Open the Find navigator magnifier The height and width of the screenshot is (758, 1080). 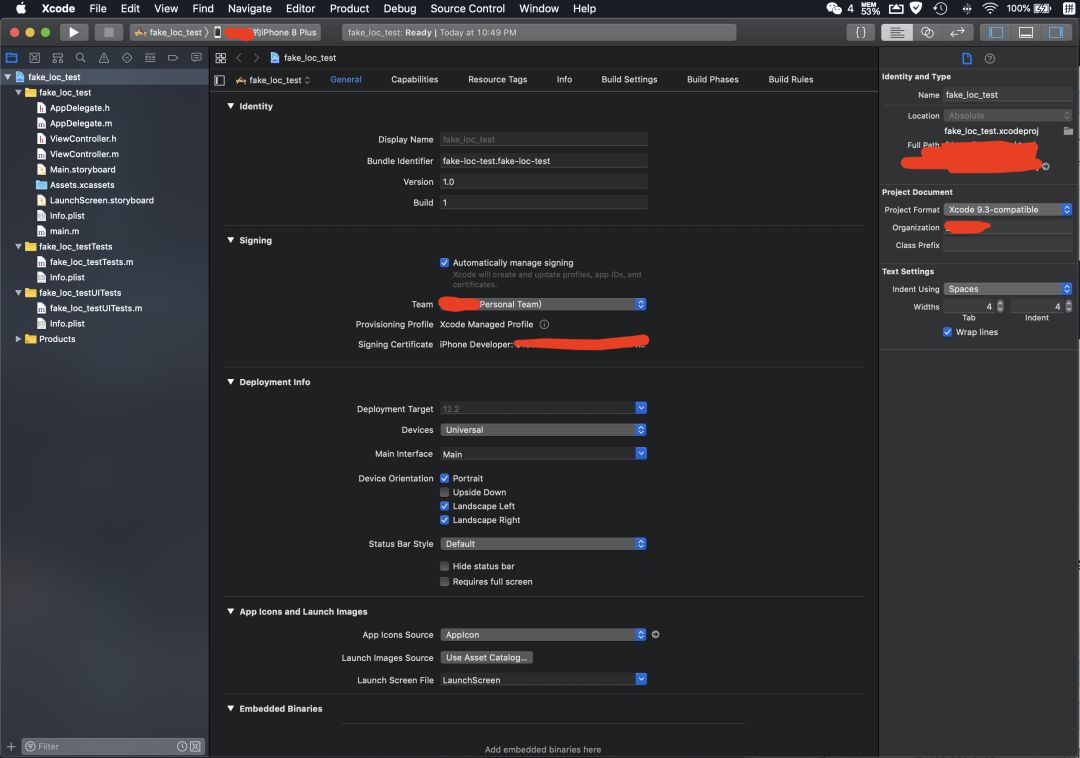tap(81, 58)
